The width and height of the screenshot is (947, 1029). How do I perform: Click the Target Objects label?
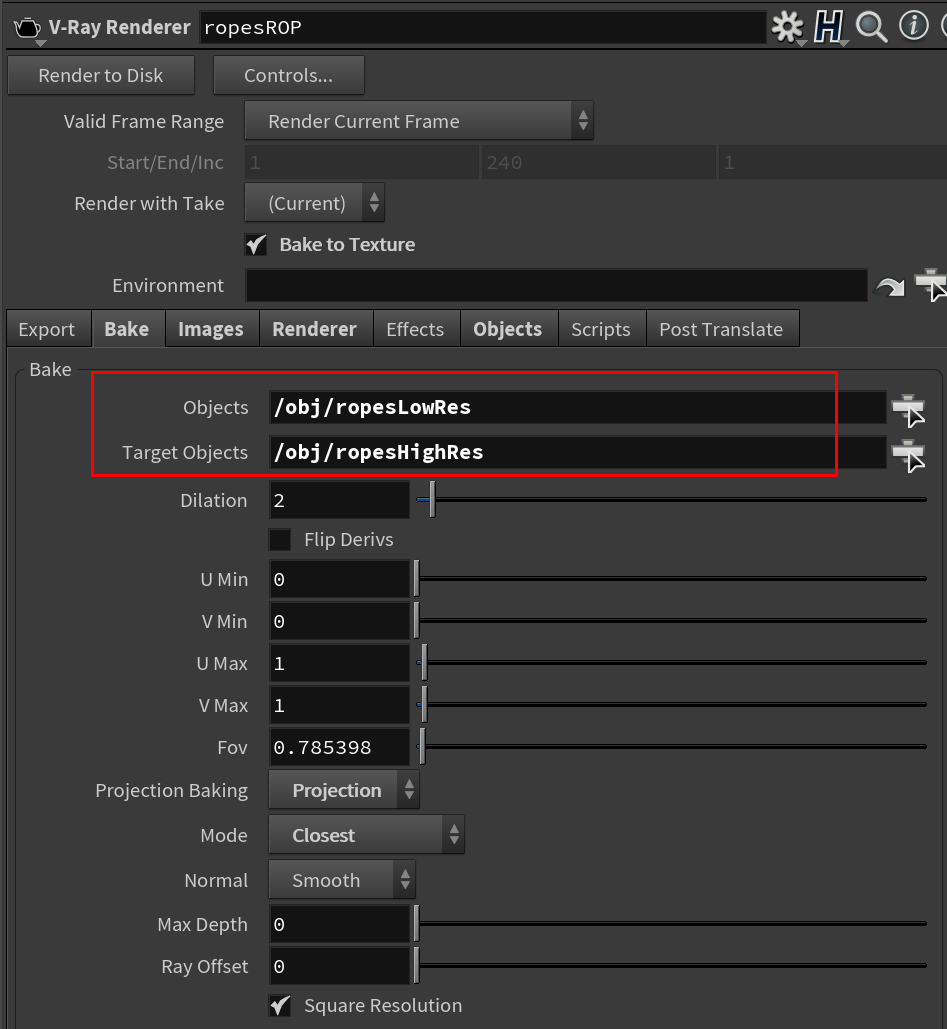pos(185,452)
